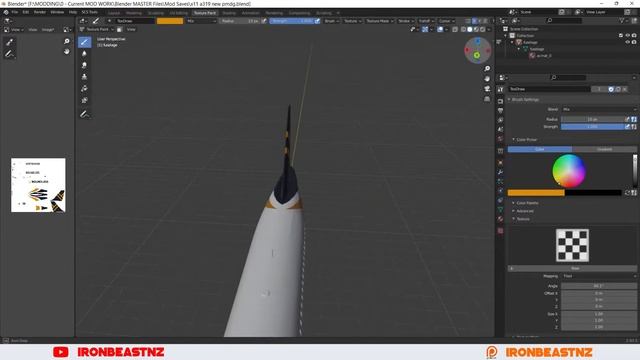Click the livery image thumbnail in Image Editor
640x360 pixels.
point(38,185)
